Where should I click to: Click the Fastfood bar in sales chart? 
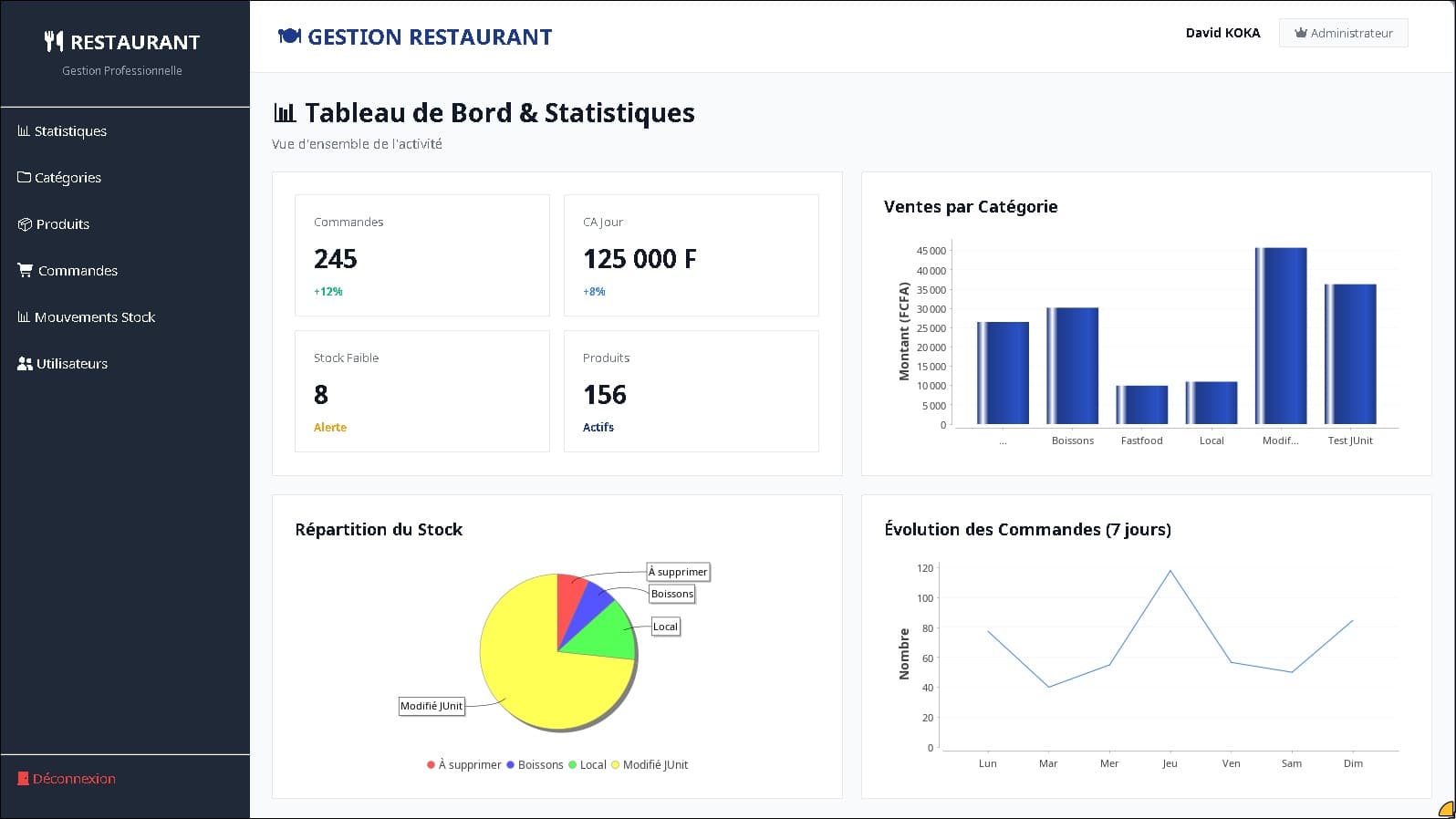pos(1141,405)
